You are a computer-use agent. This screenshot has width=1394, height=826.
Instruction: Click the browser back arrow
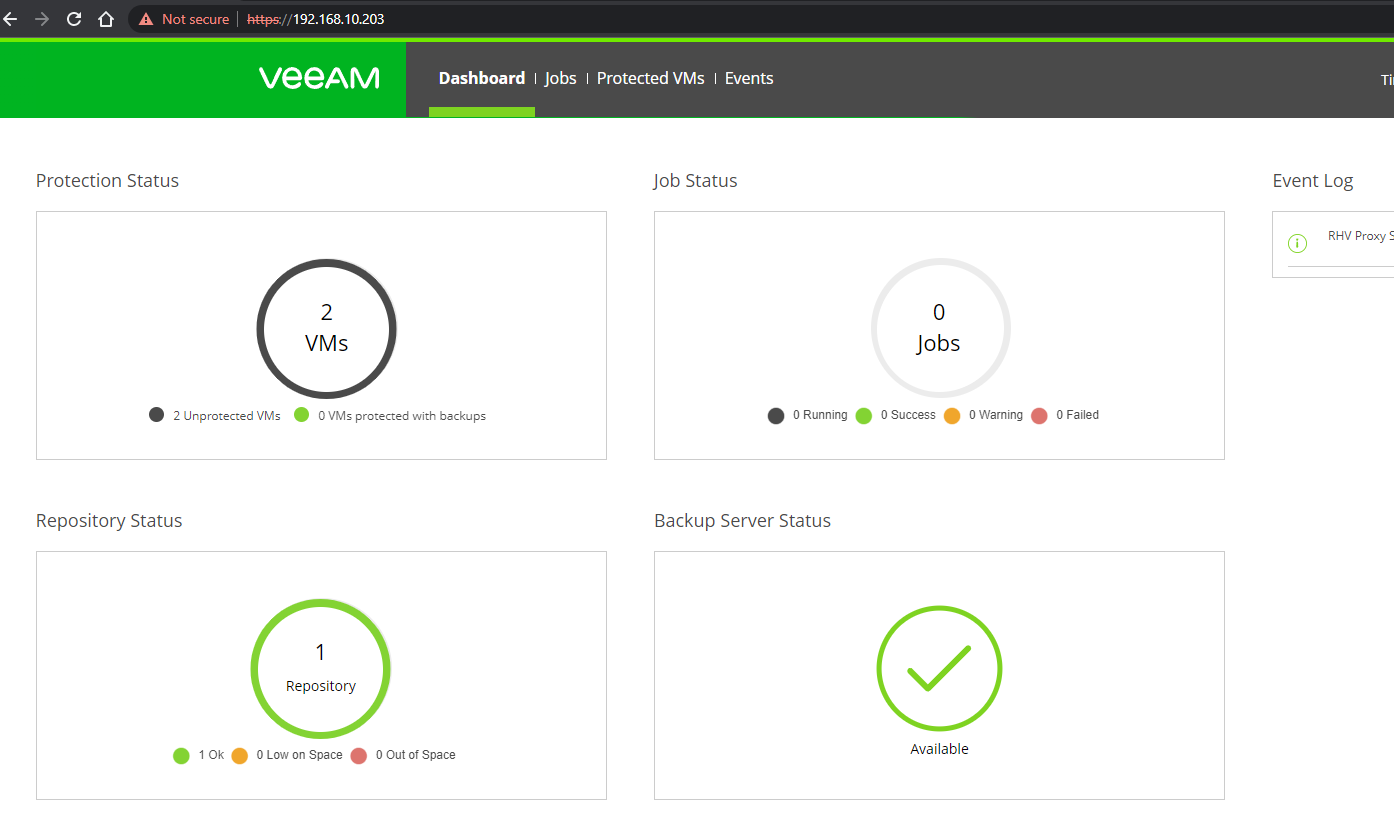[x=11, y=19]
